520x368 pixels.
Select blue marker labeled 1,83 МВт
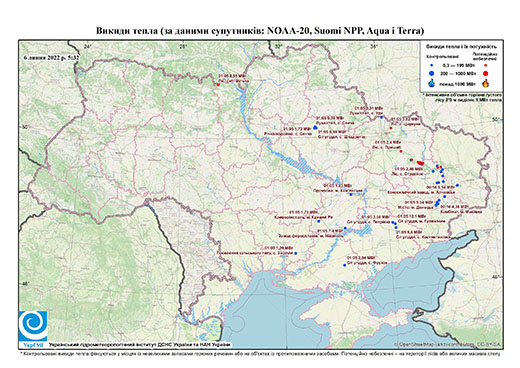click(x=351, y=194)
